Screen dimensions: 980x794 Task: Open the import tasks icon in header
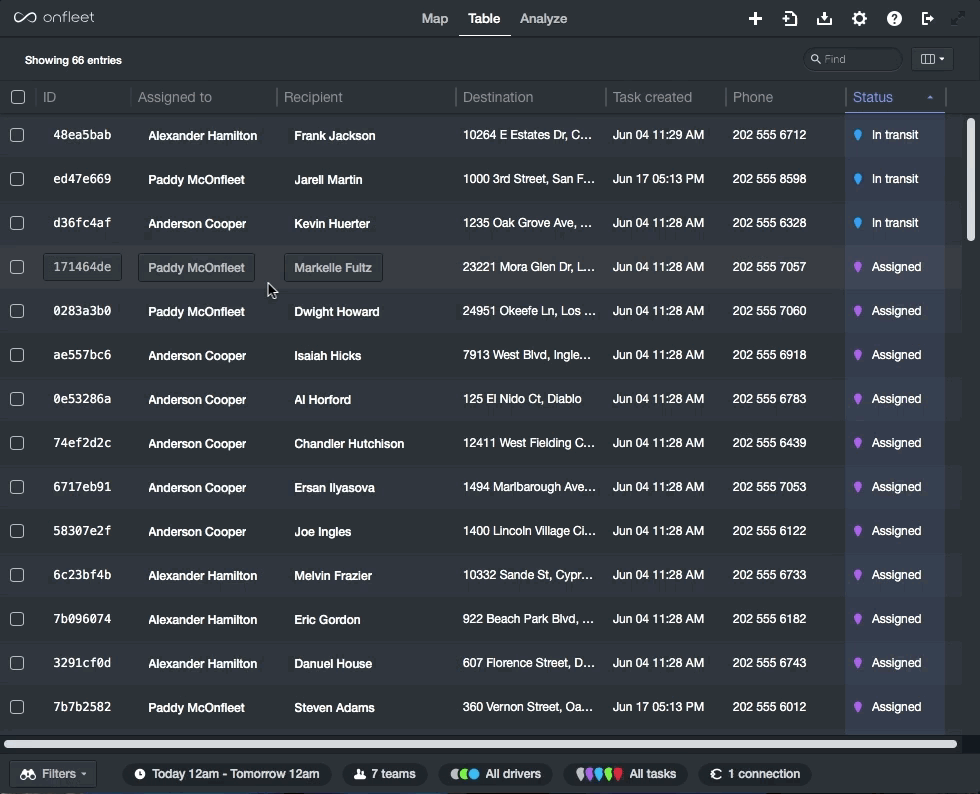click(790, 19)
